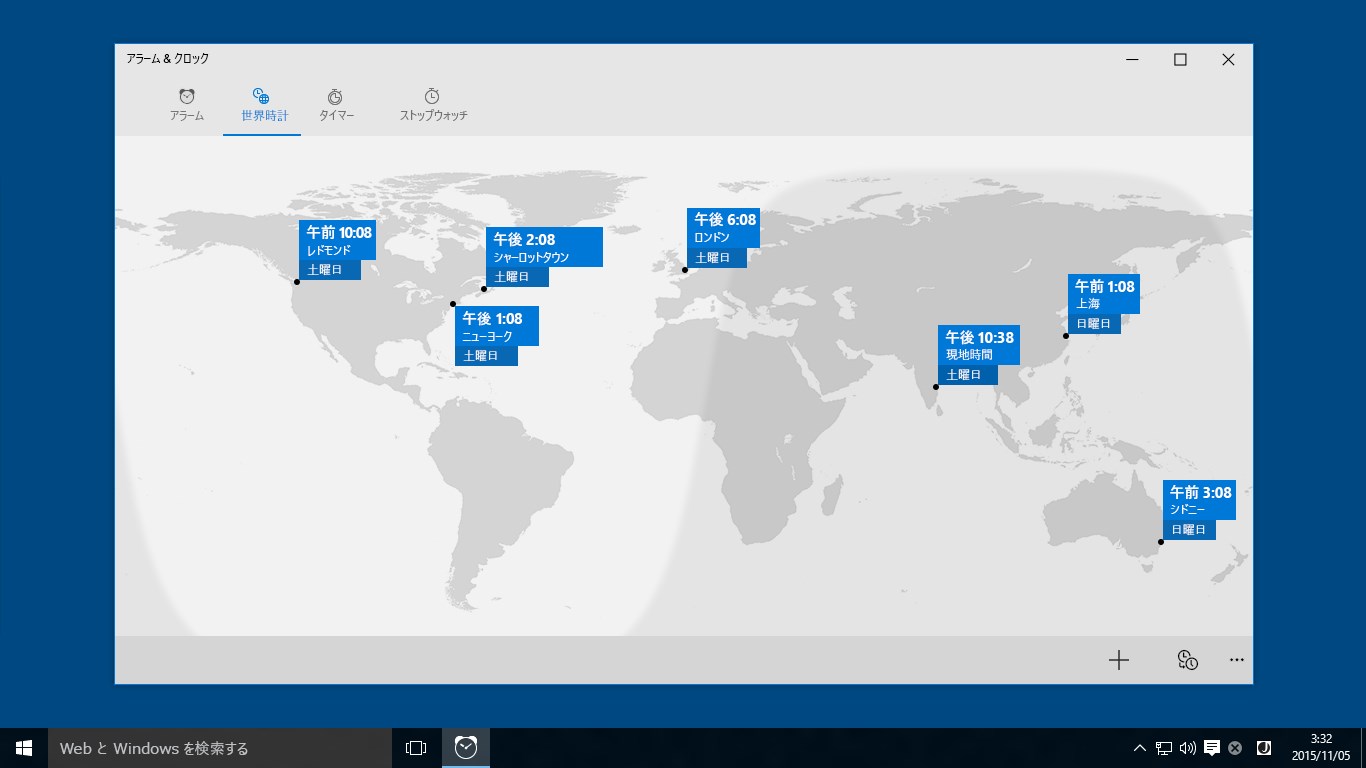The image size is (1366, 768).
Task: Switch to the ストップウォッチ tab
Action: [431, 105]
